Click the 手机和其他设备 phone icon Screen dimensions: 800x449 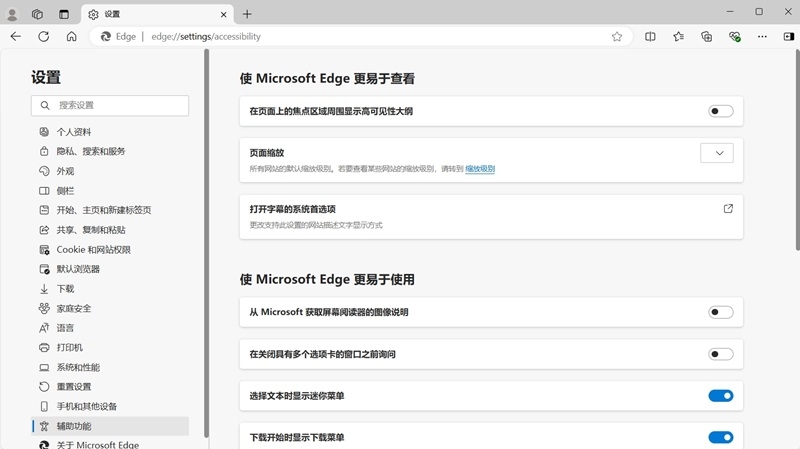pos(44,406)
